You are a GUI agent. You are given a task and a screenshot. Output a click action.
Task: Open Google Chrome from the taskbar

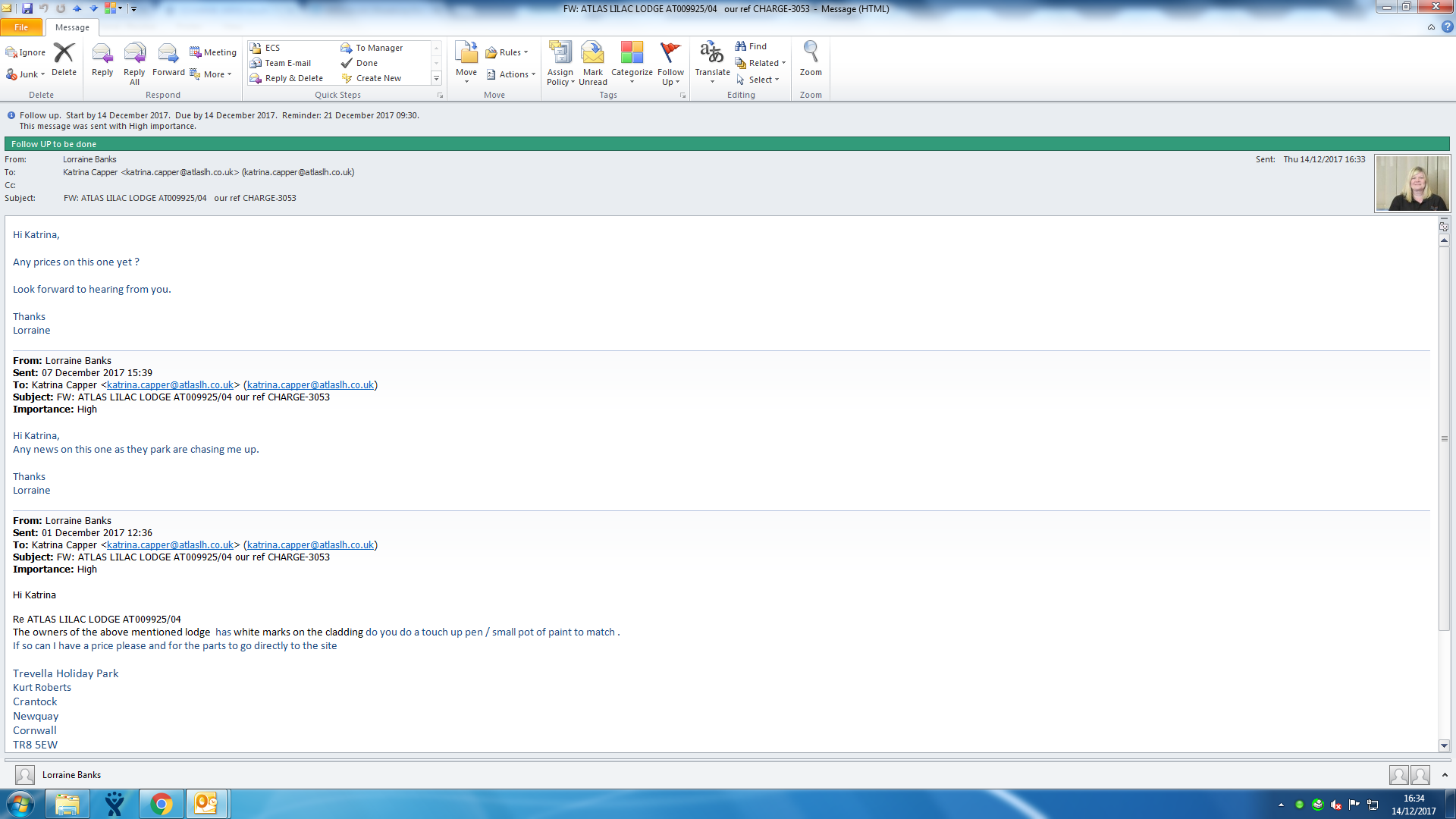(x=161, y=804)
